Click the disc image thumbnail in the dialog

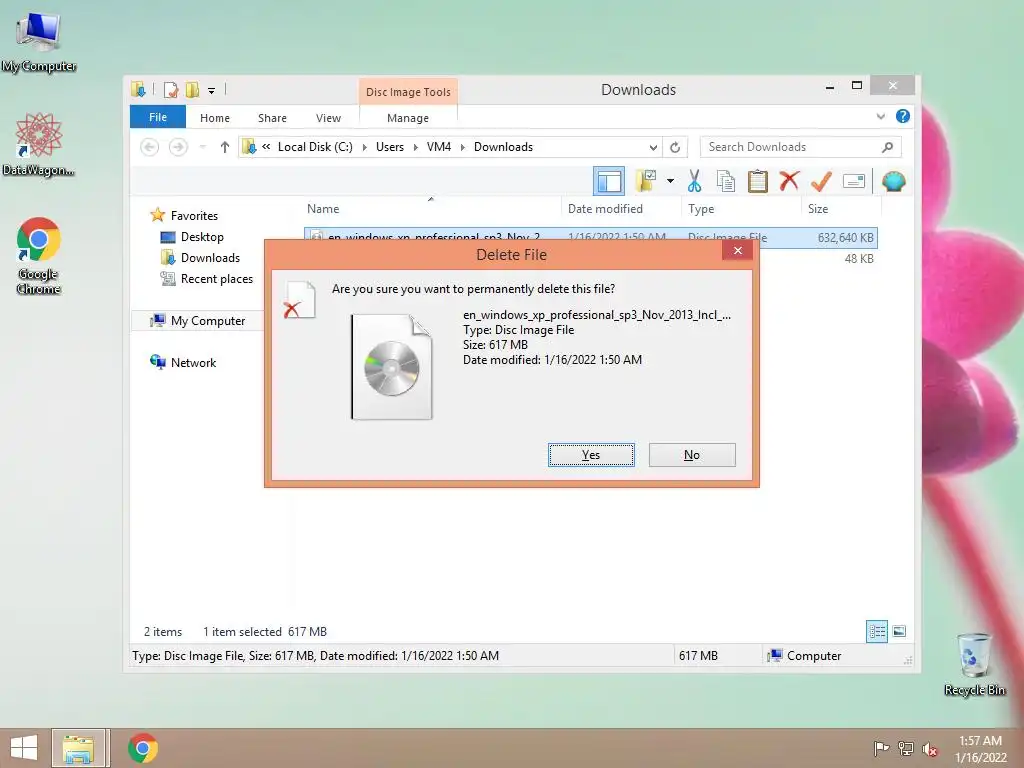point(392,367)
